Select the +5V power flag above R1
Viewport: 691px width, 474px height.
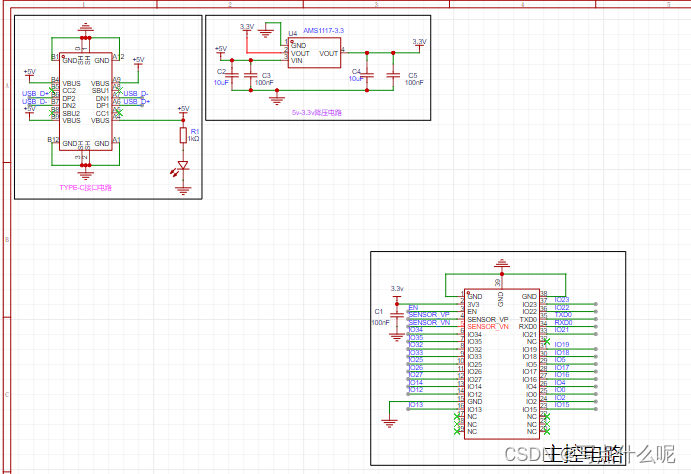(x=183, y=111)
